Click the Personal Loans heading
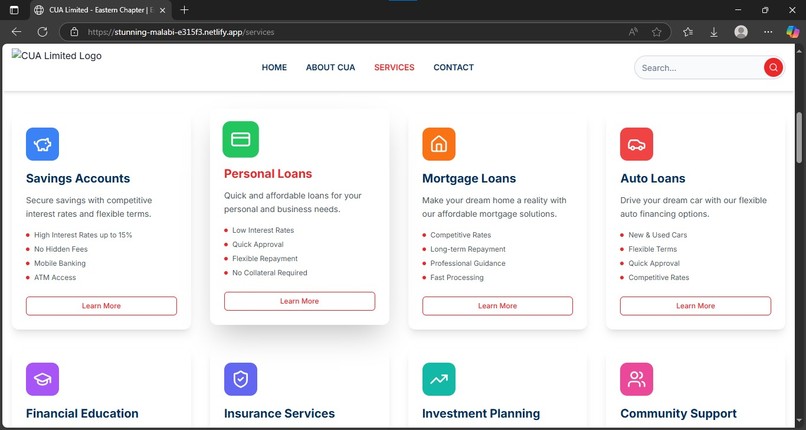The image size is (806, 430). click(268, 174)
